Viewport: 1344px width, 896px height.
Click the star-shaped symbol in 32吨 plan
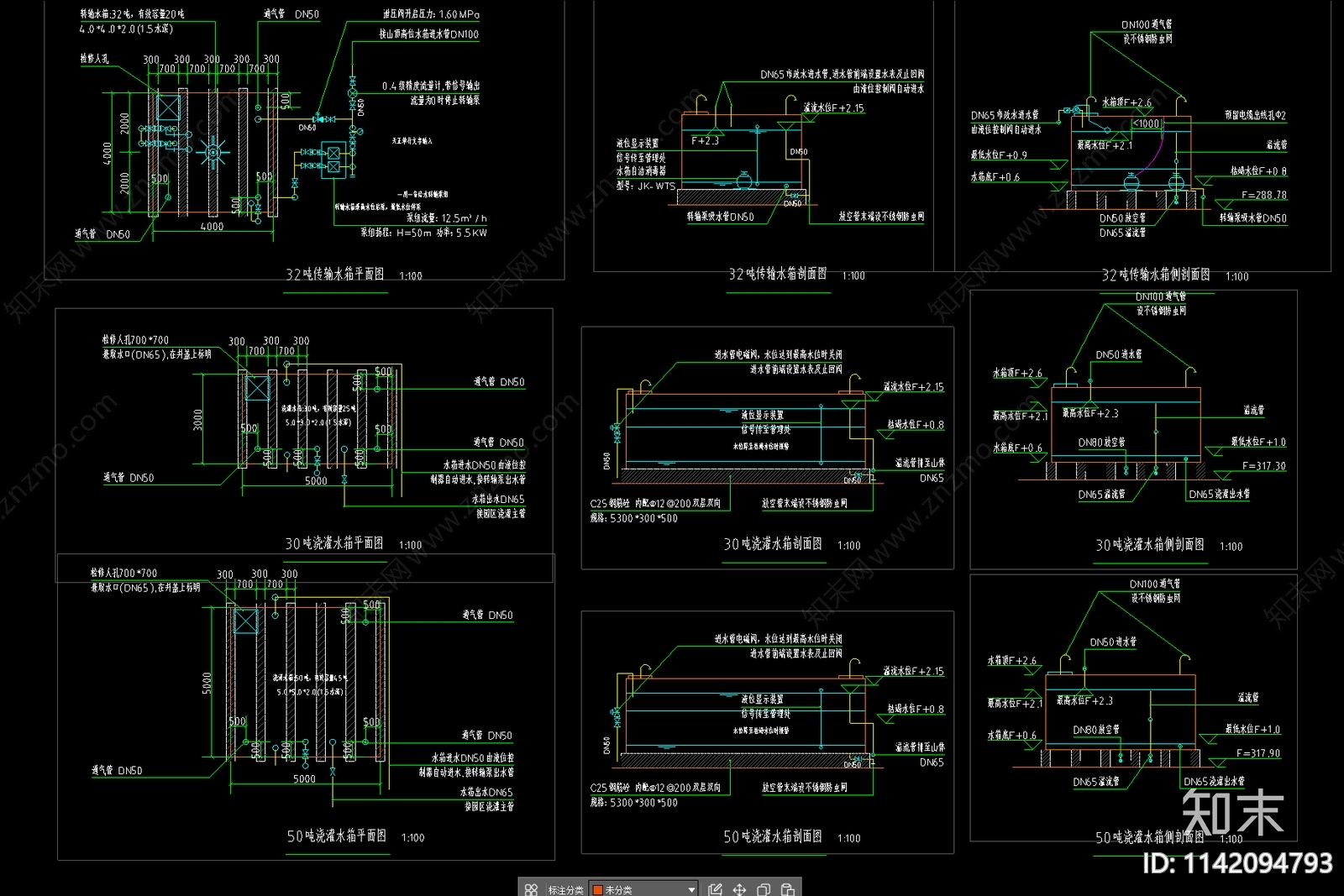[x=213, y=153]
